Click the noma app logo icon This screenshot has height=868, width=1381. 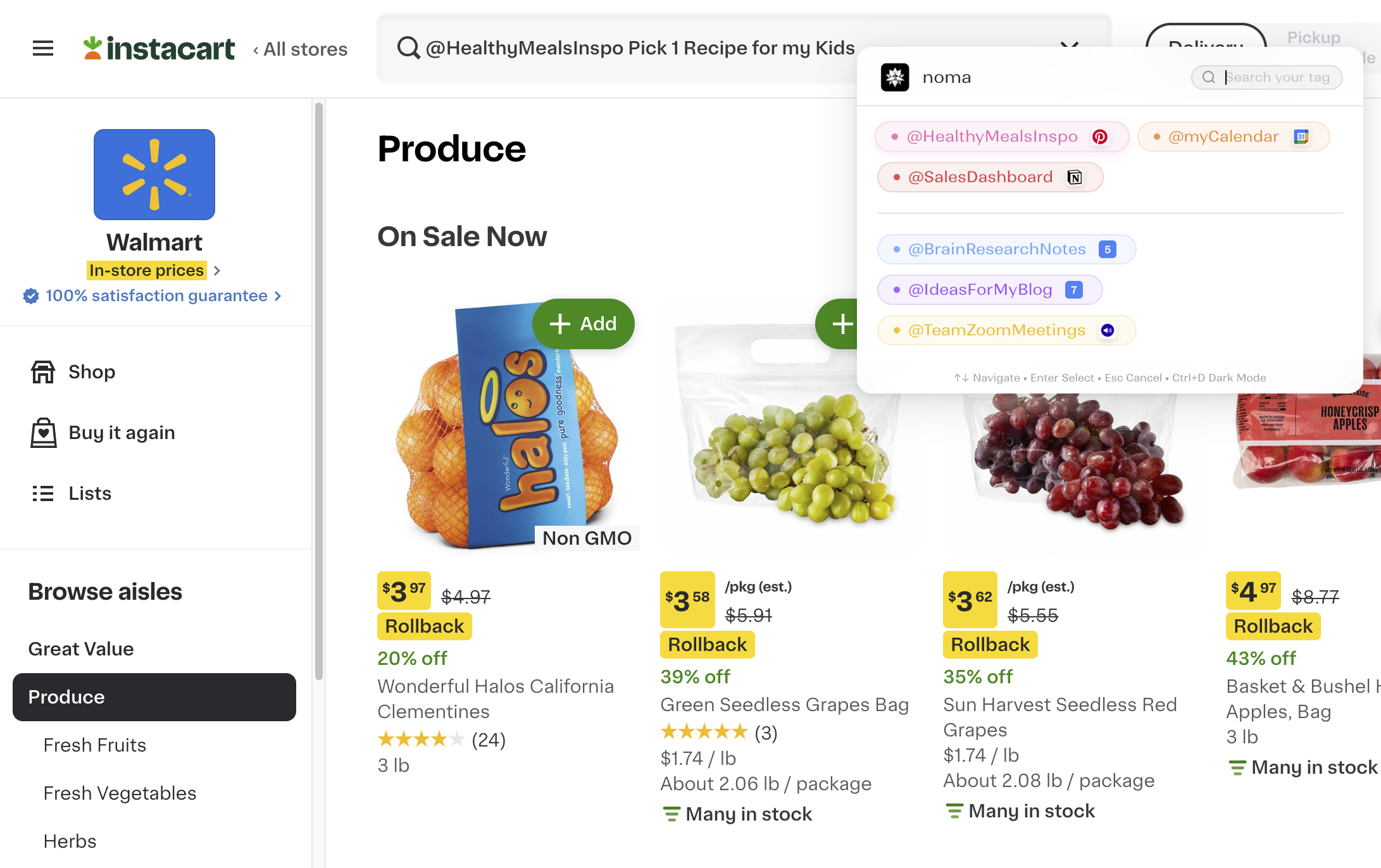click(895, 77)
